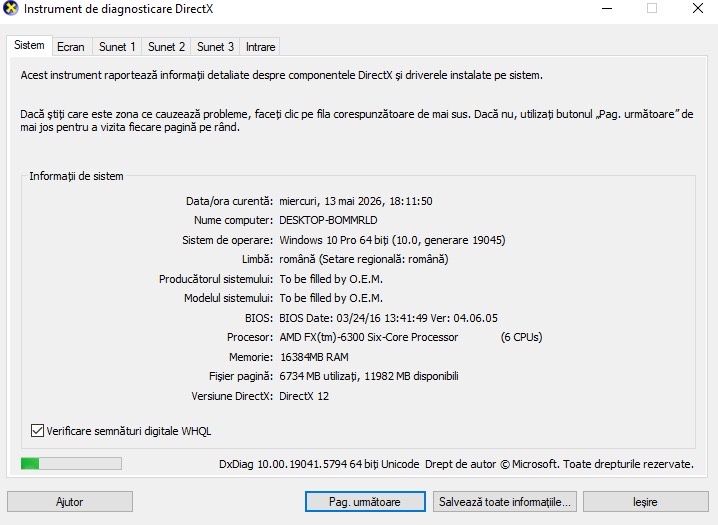Click the Fișier pagină label
This screenshot has height=525, width=718.
click(x=241, y=376)
